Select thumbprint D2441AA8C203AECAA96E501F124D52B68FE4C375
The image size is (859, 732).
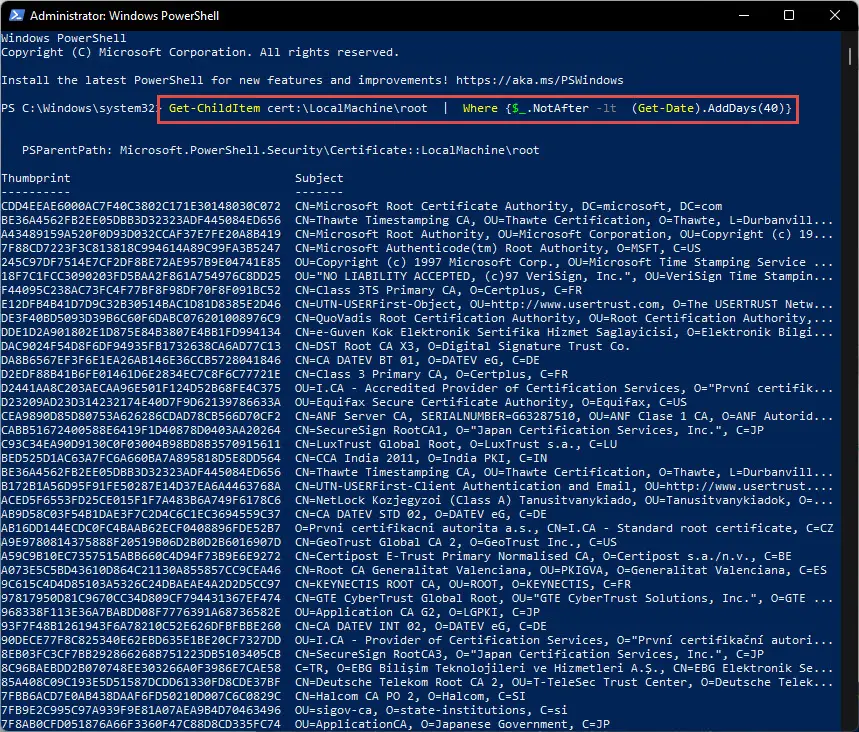pos(141,388)
